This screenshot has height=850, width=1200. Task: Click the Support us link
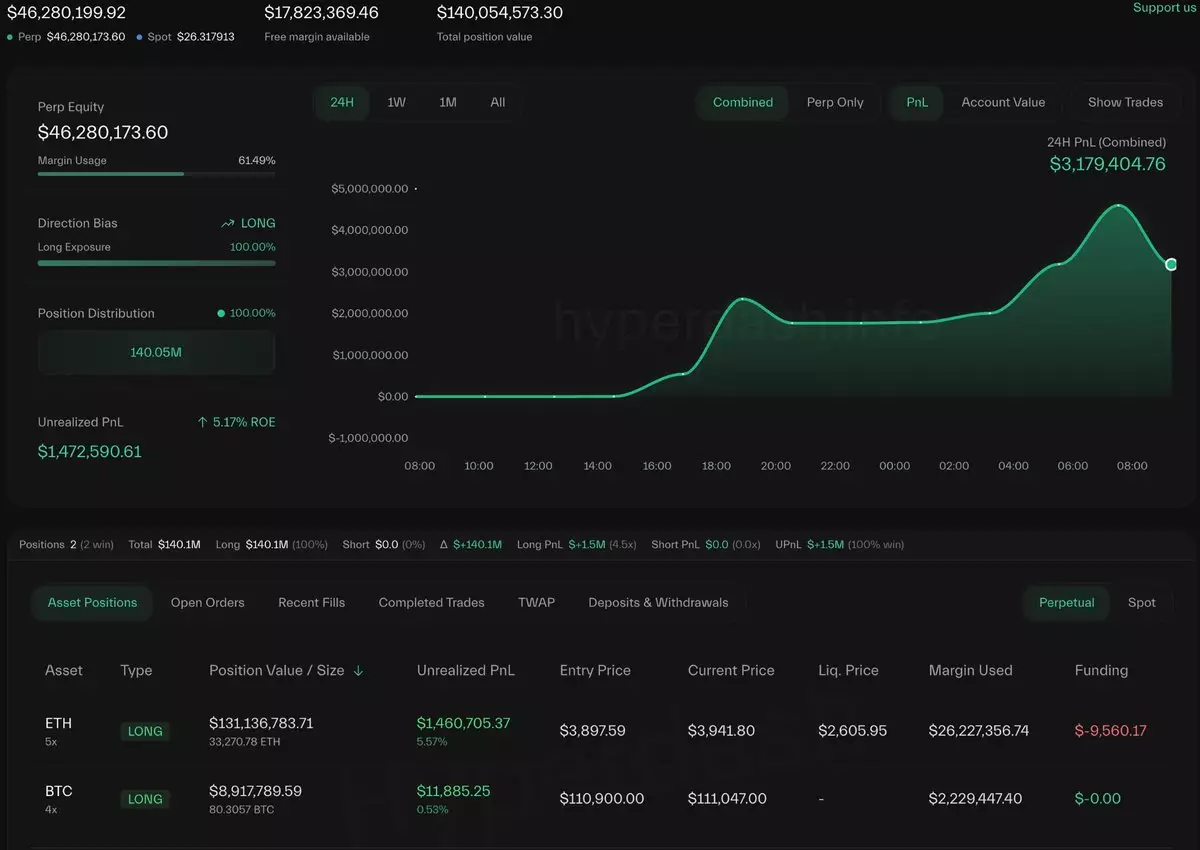1163,8
